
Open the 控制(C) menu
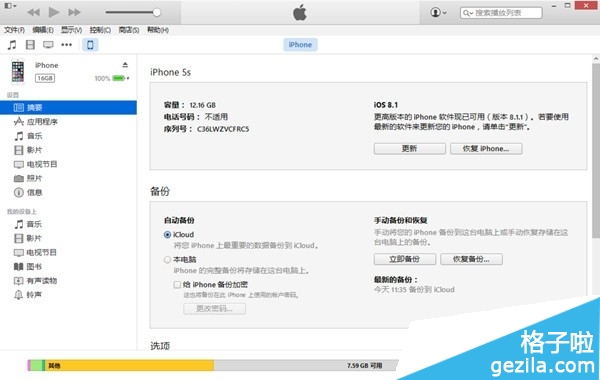pos(100,30)
